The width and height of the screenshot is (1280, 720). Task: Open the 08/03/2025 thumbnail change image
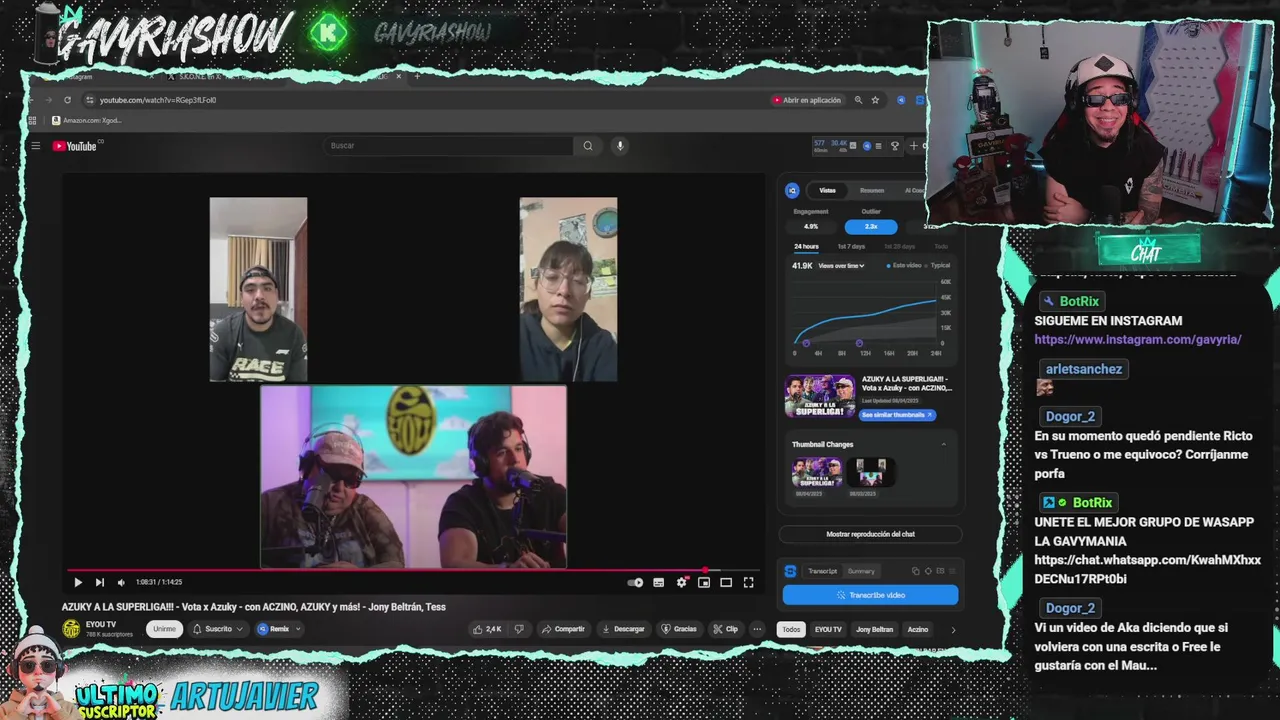(870, 471)
